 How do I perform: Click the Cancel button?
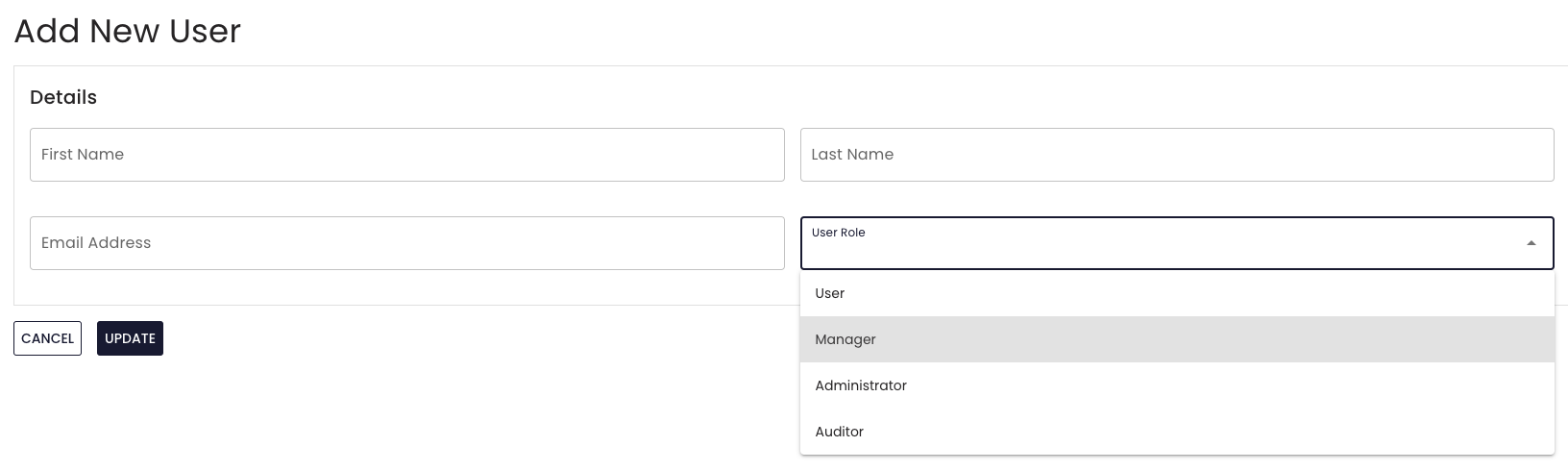coord(47,338)
